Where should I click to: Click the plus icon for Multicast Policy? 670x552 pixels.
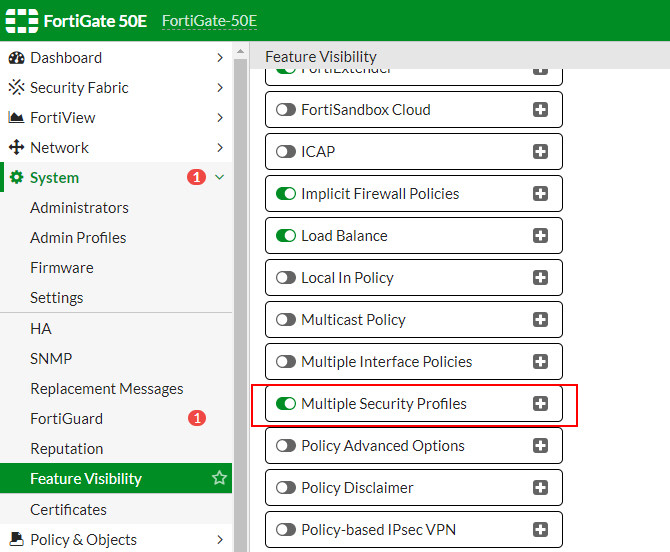pyautogui.click(x=541, y=320)
